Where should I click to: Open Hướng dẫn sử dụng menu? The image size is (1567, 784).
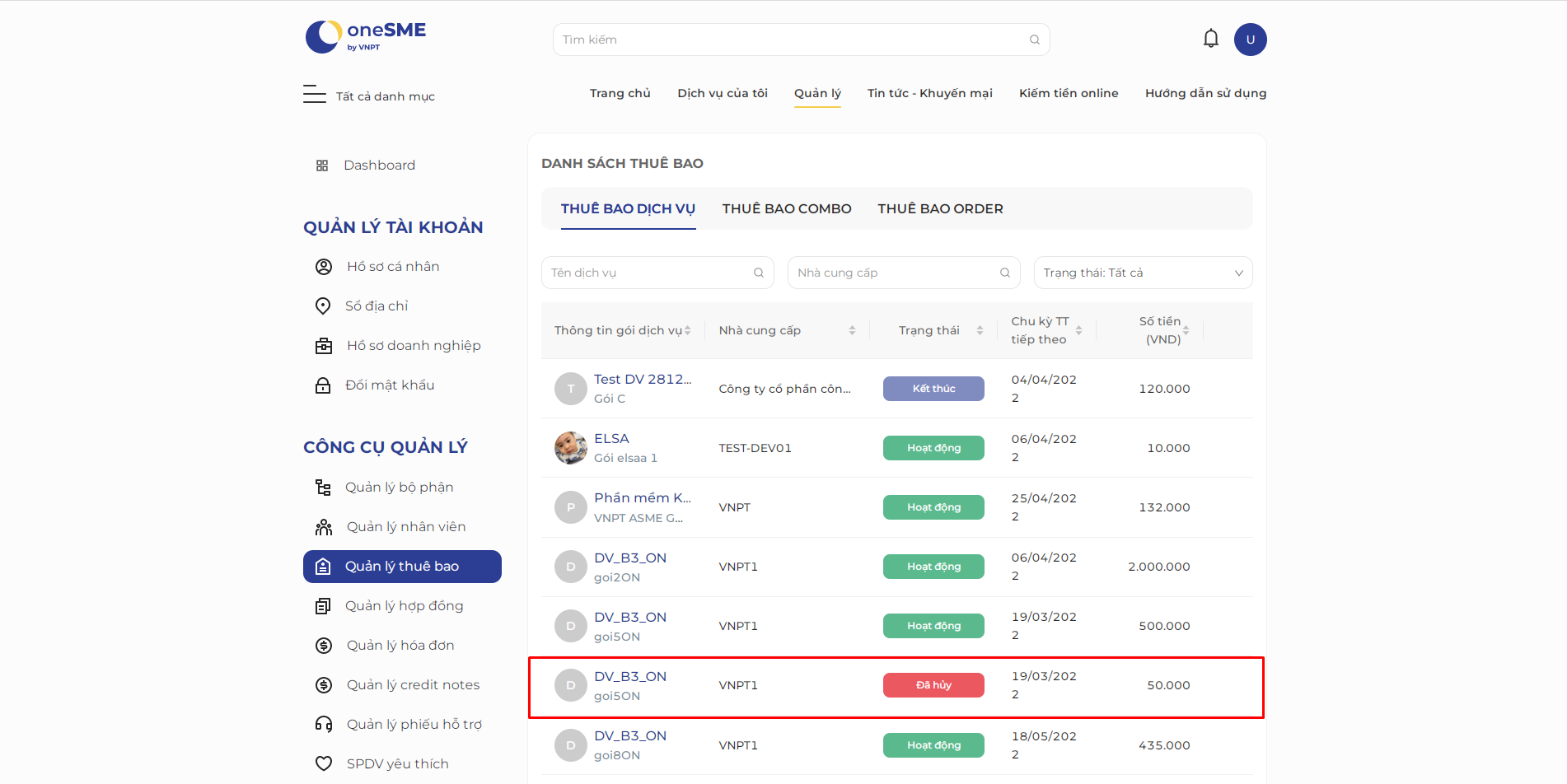[1205, 93]
